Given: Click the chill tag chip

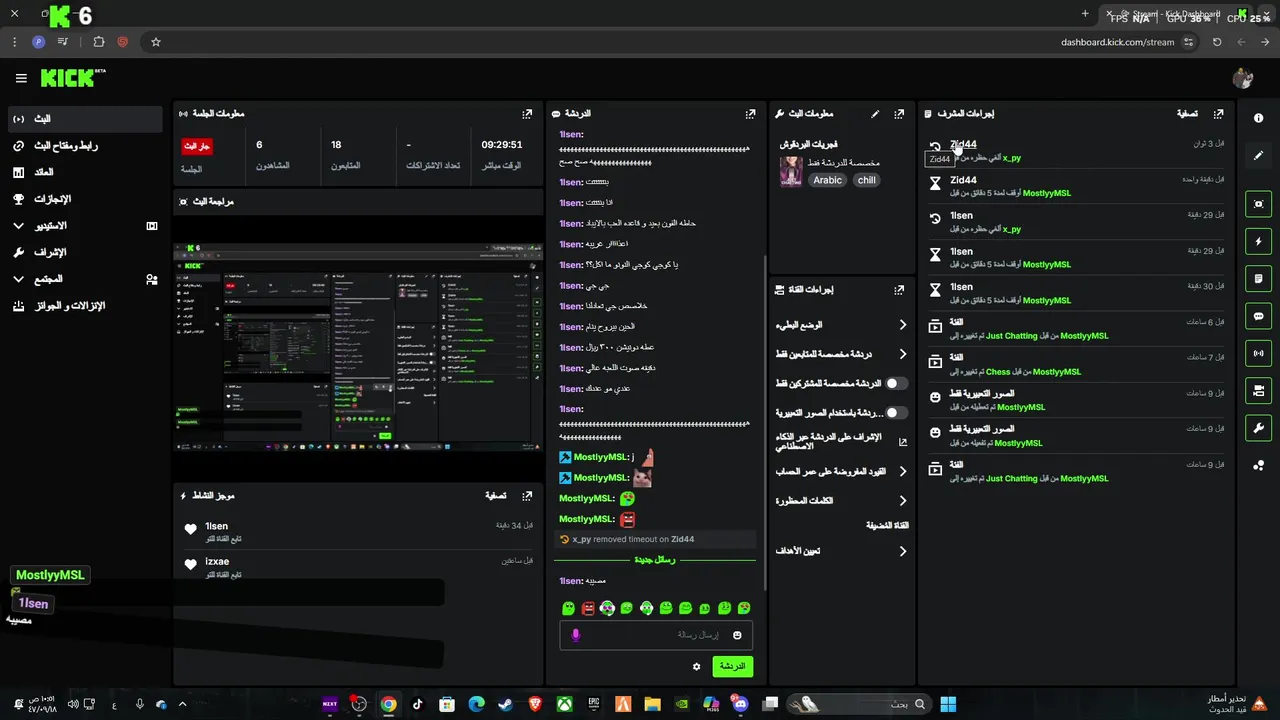Looking at the screenshot, I should point(866,180).
